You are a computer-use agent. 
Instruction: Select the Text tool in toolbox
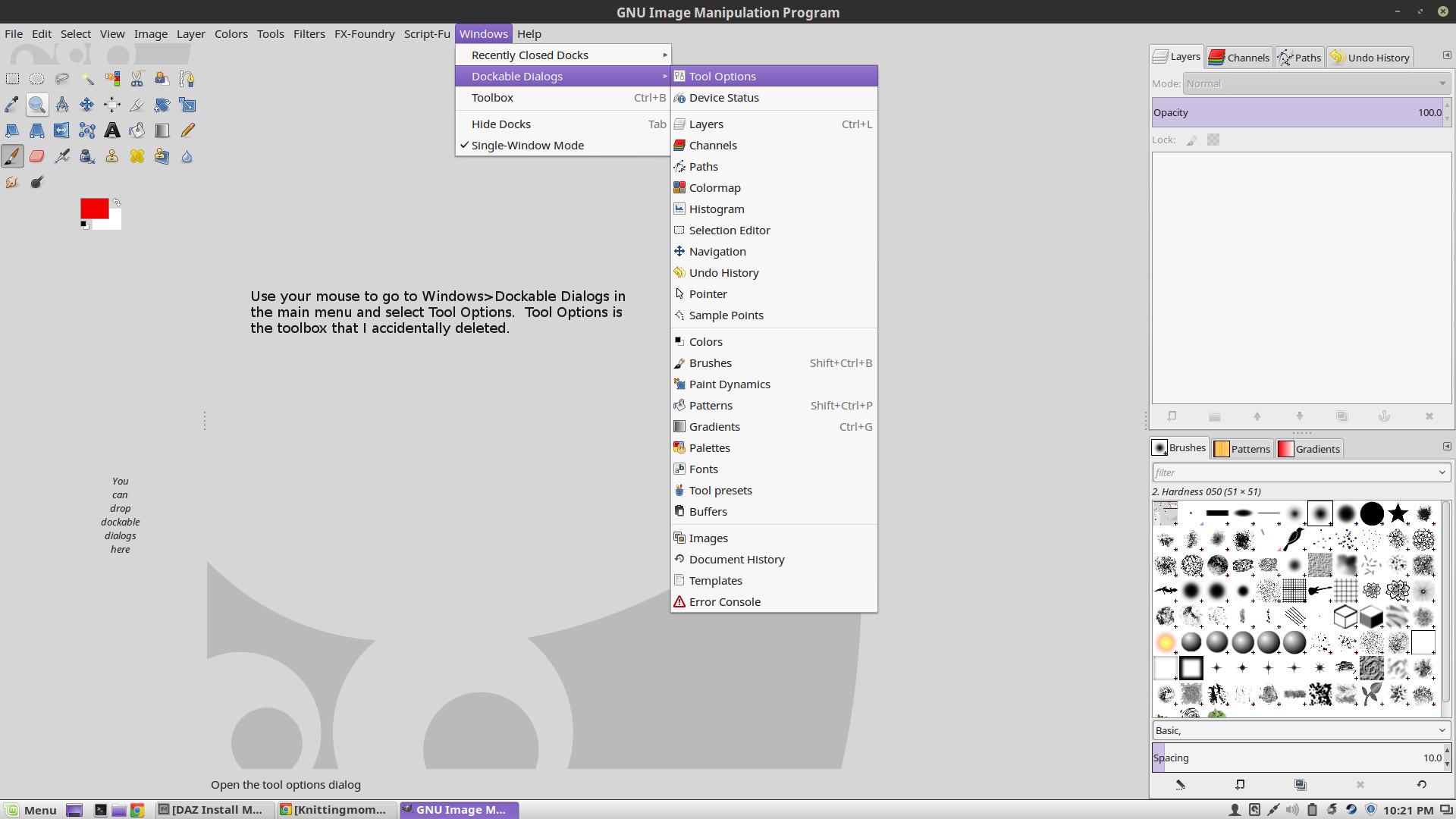tap(111, 130)
